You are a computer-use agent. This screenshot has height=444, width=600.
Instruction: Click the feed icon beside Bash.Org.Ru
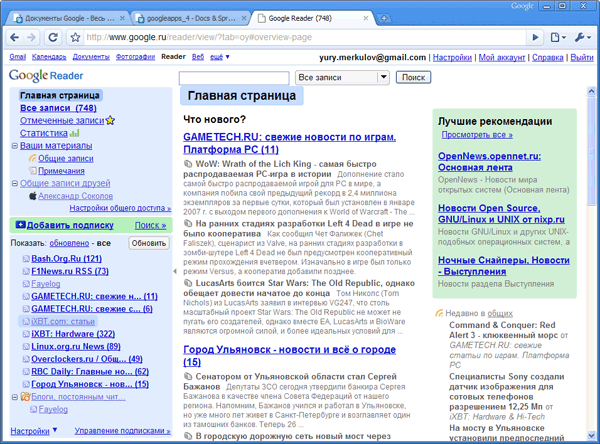26,259
